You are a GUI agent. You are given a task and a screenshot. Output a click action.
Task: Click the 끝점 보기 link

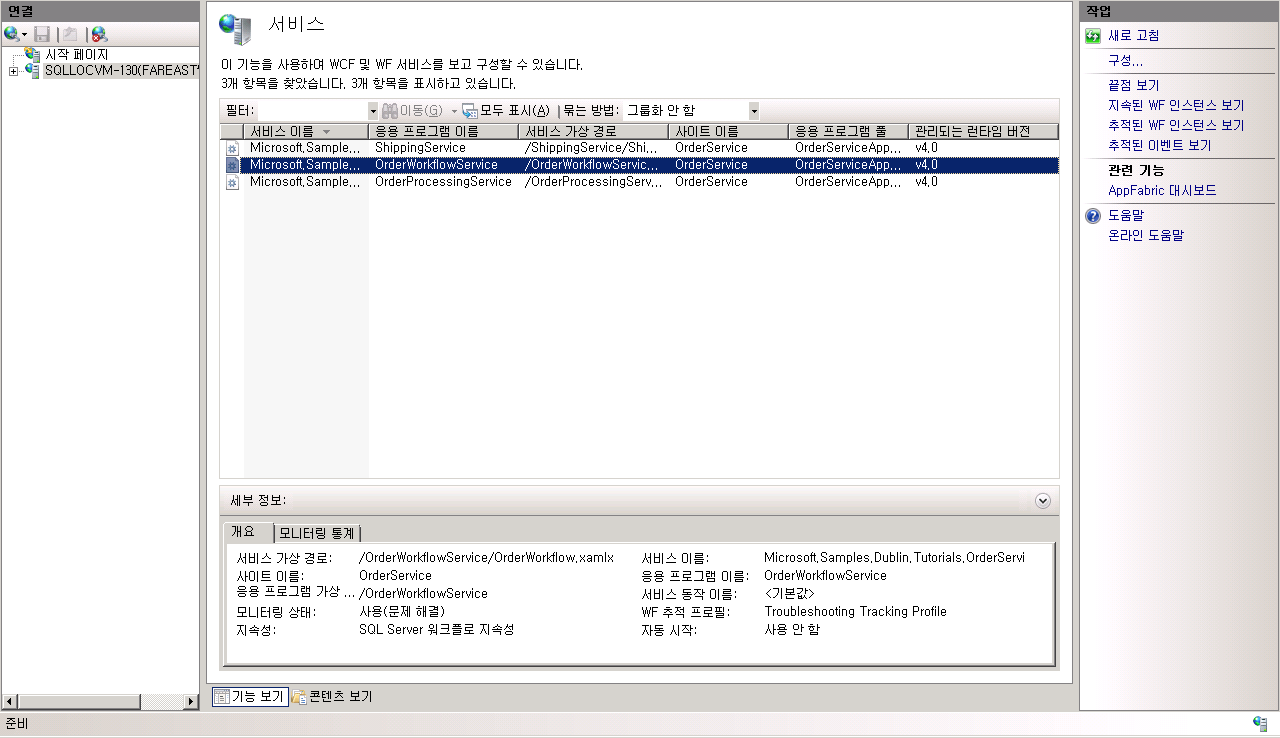click(x=1133, y=86)
